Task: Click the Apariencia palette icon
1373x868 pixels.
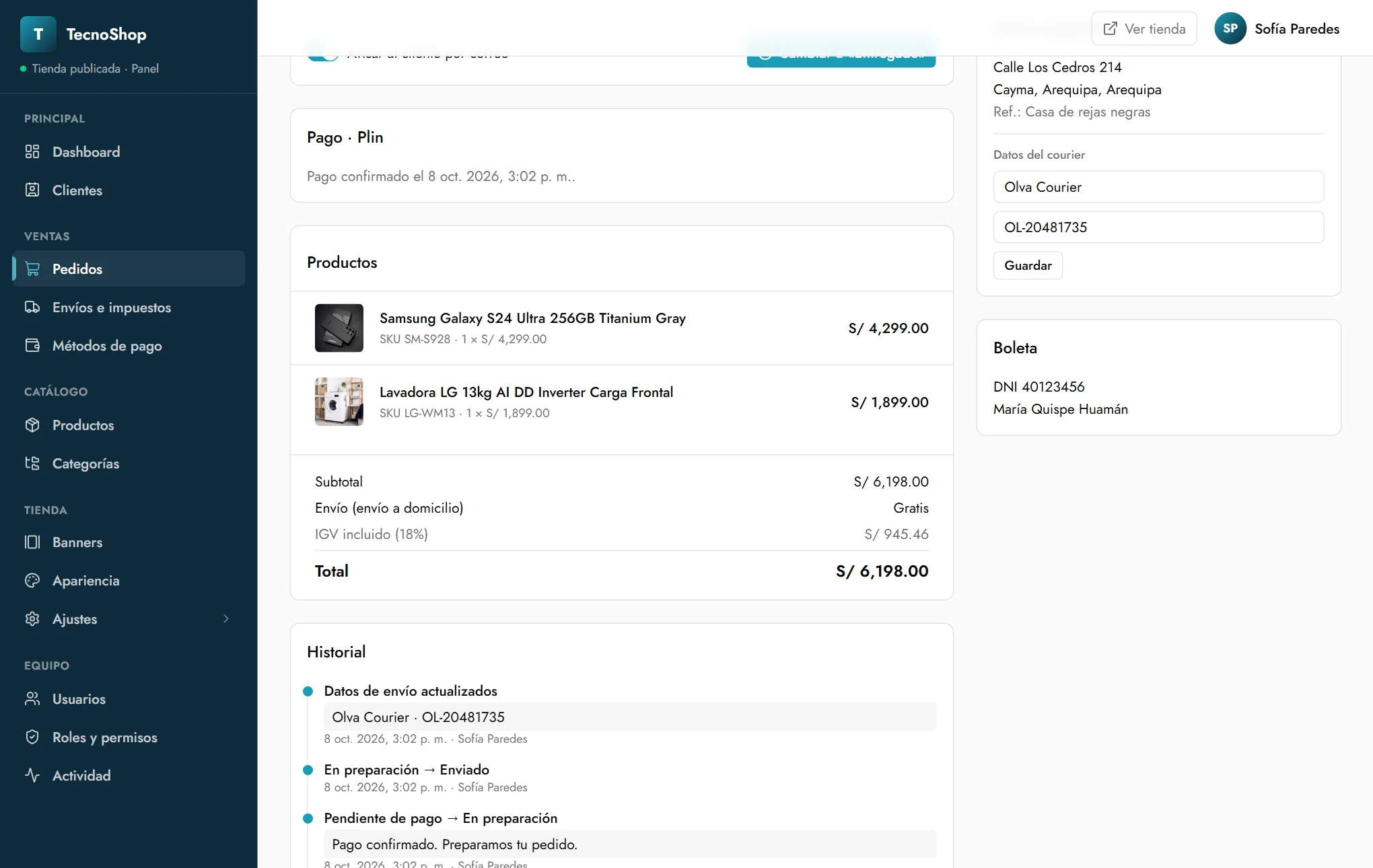Action: 32,580
